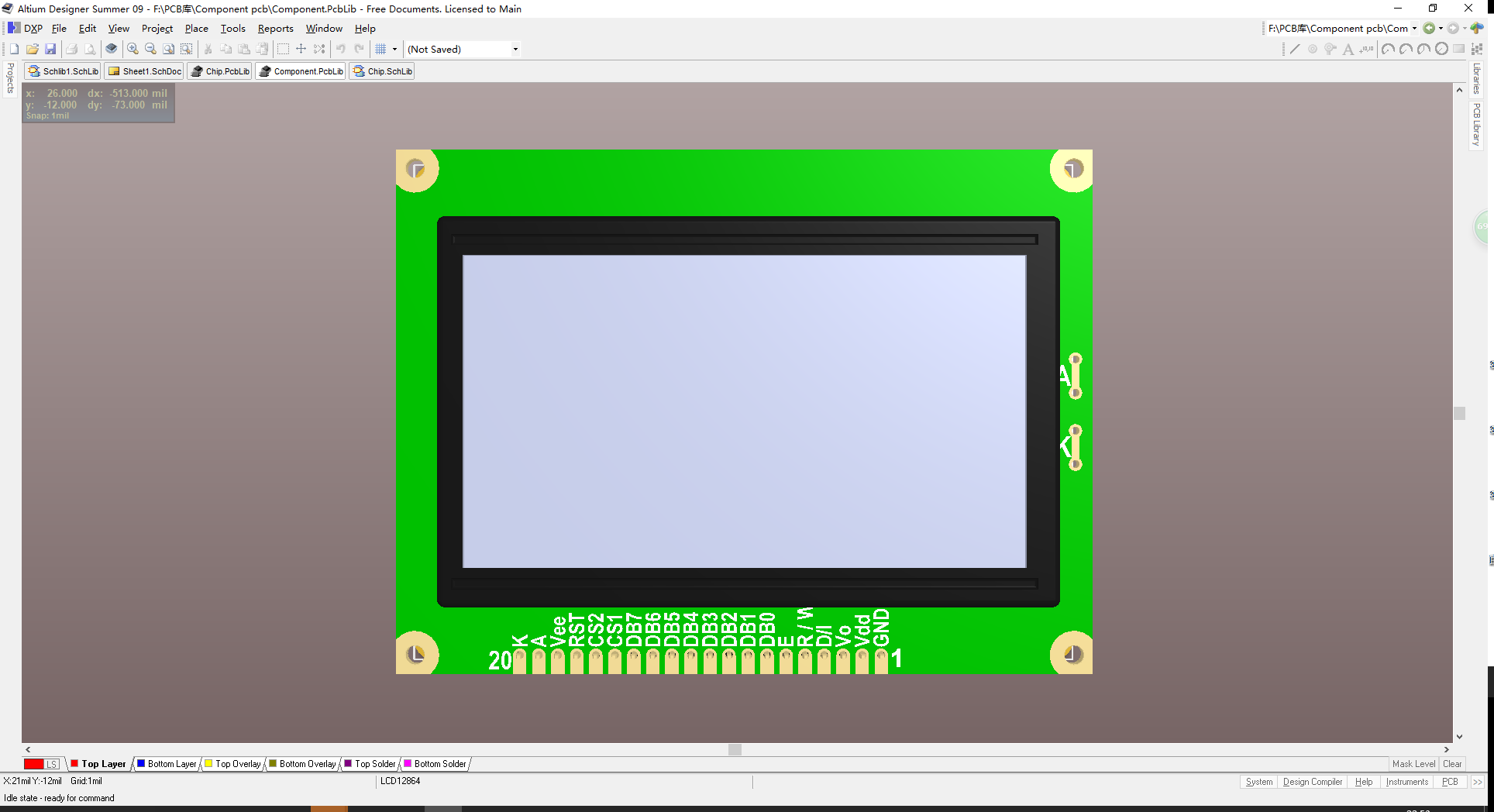Click the green Back navigation arrow
The width and height of the screenshot is (1494, 812).
point(1429,29)
